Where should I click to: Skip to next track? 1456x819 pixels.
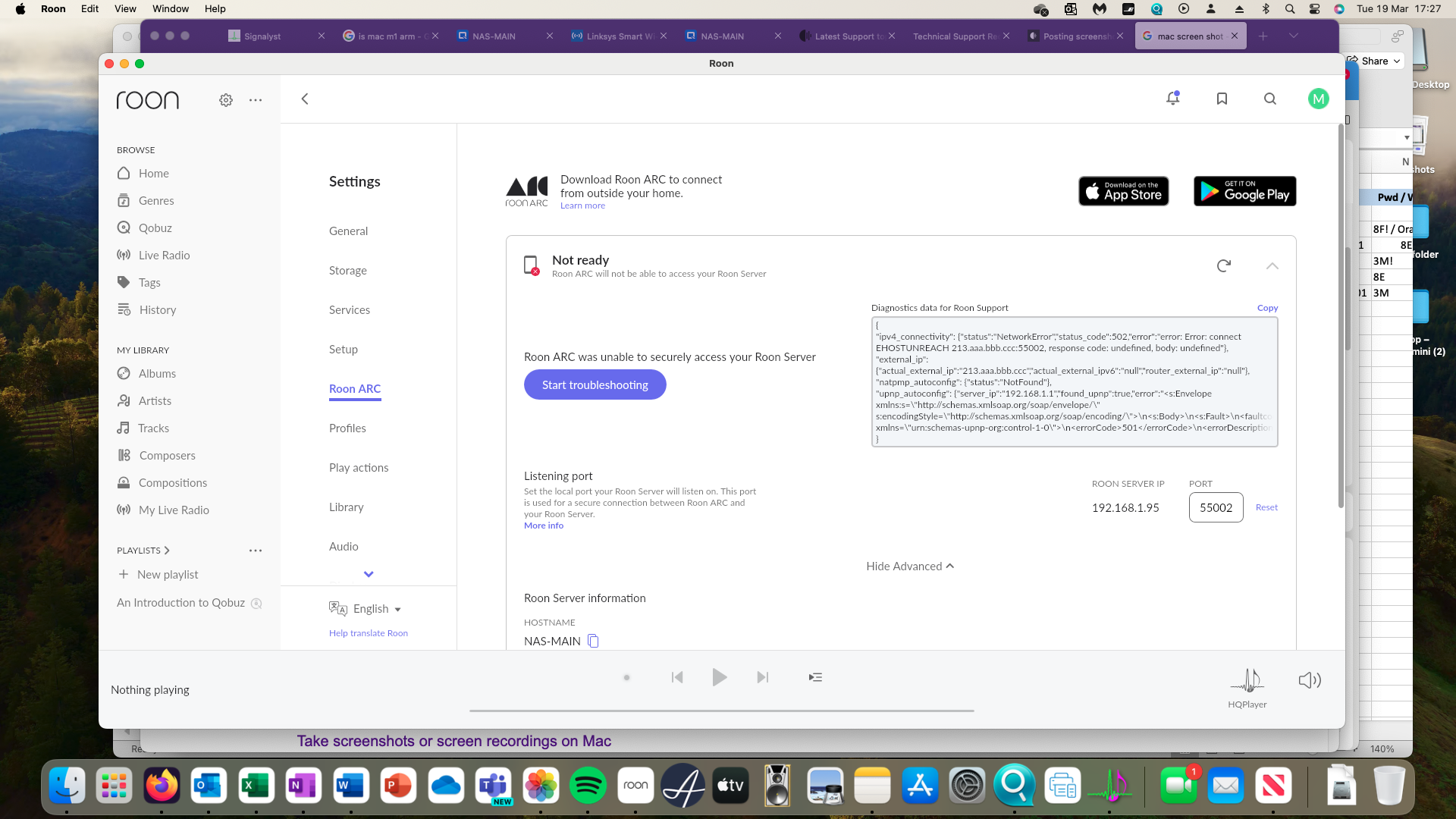[763, 678]
